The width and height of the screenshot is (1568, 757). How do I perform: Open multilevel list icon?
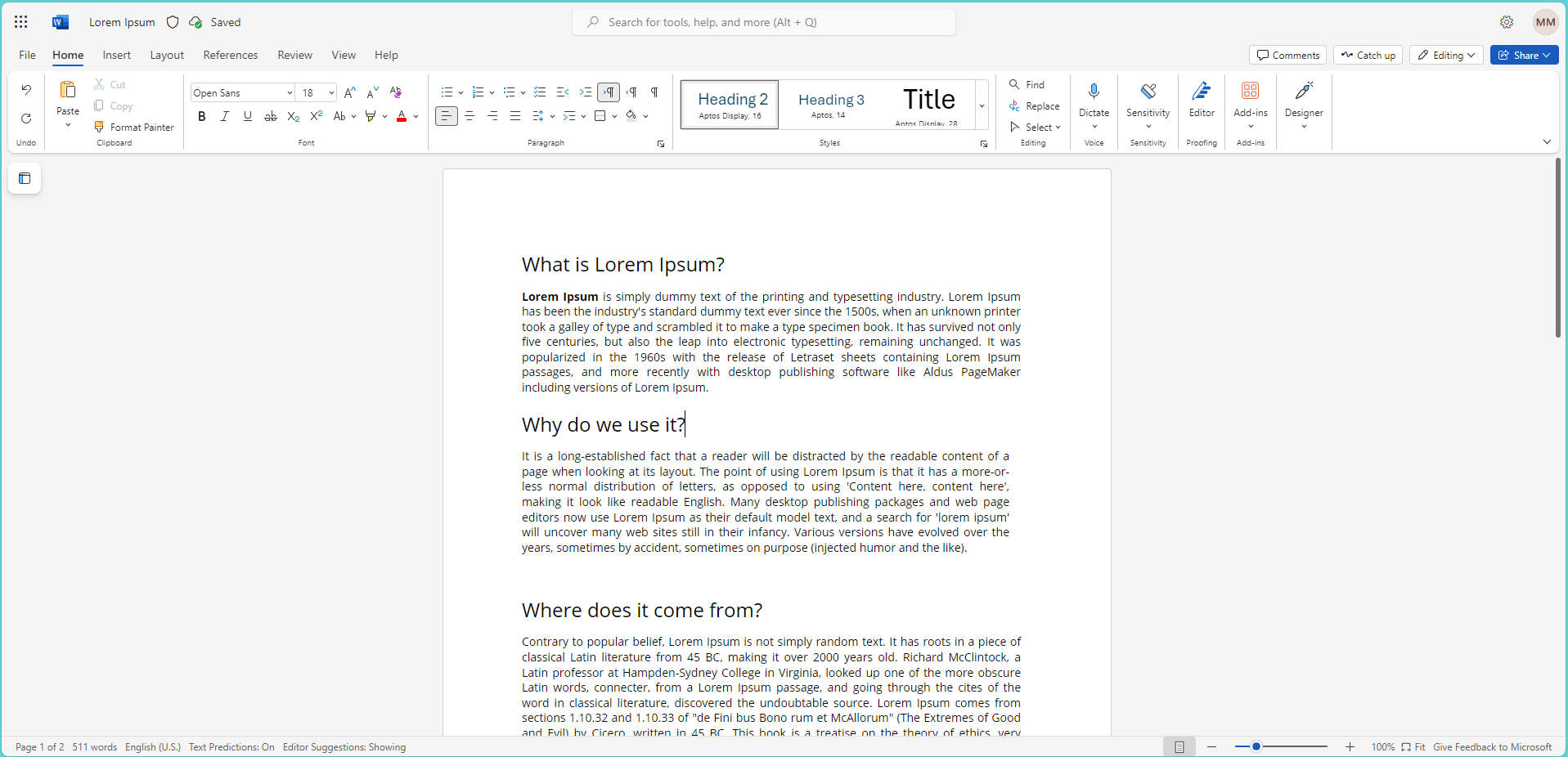[x=509, y=92]
